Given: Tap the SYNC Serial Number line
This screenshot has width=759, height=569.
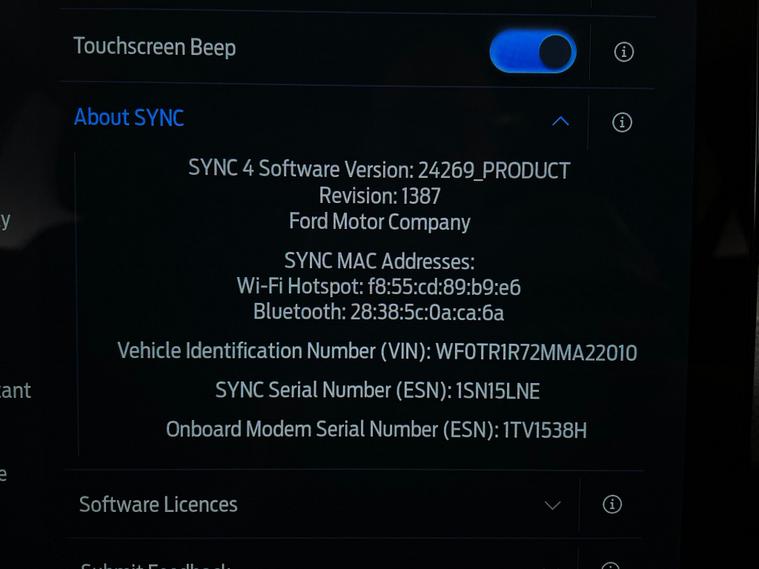Looking at the screenshot, I should pyautogui.click(x=378, y=390).
